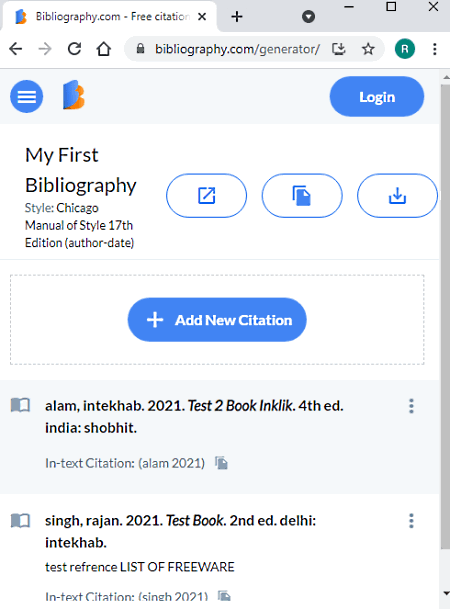This screenshot has height=609, width=450.
Task: Copy in-text citation (singh 2021)
Action: [224, 595]
